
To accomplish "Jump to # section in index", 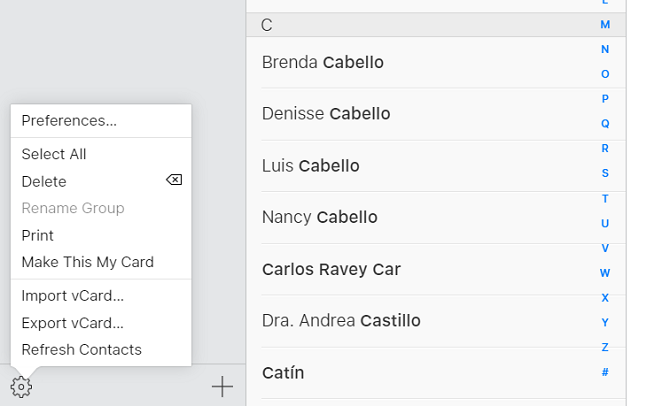I will [605, 372].
